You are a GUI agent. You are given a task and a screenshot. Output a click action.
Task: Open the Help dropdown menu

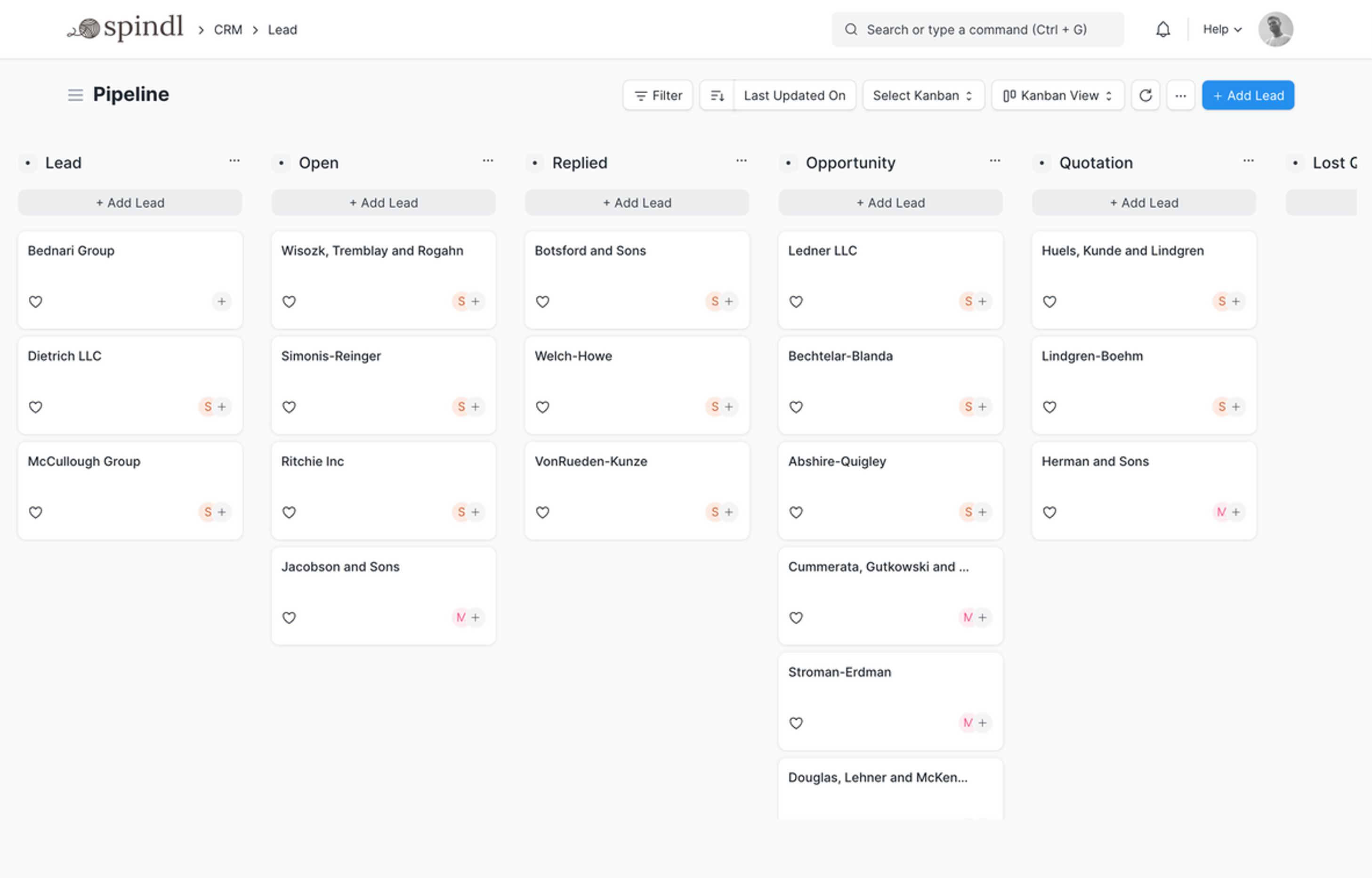pyautogui.click(x=1222, y=29)
